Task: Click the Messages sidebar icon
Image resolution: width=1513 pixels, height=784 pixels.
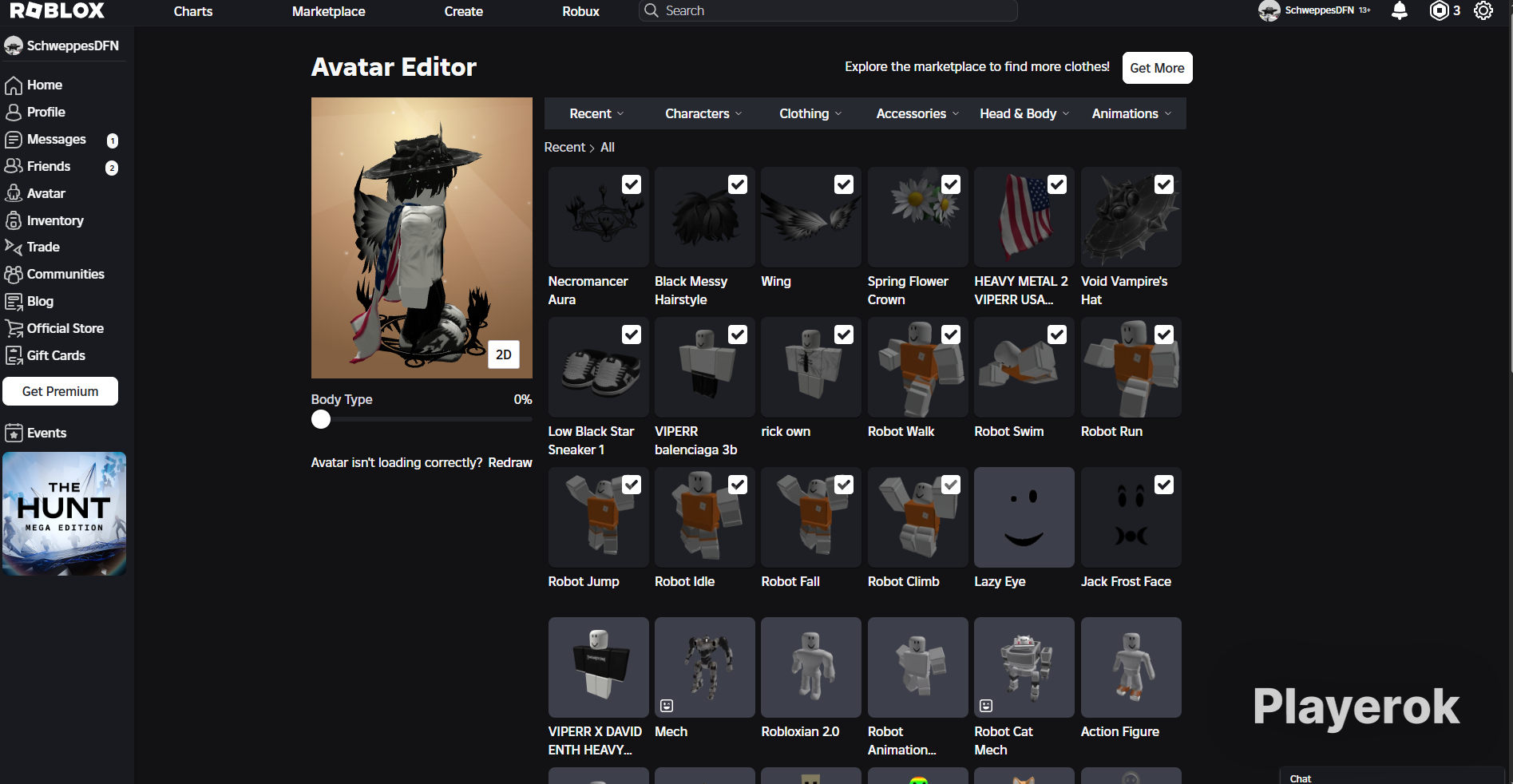Action: coord(14,140)
